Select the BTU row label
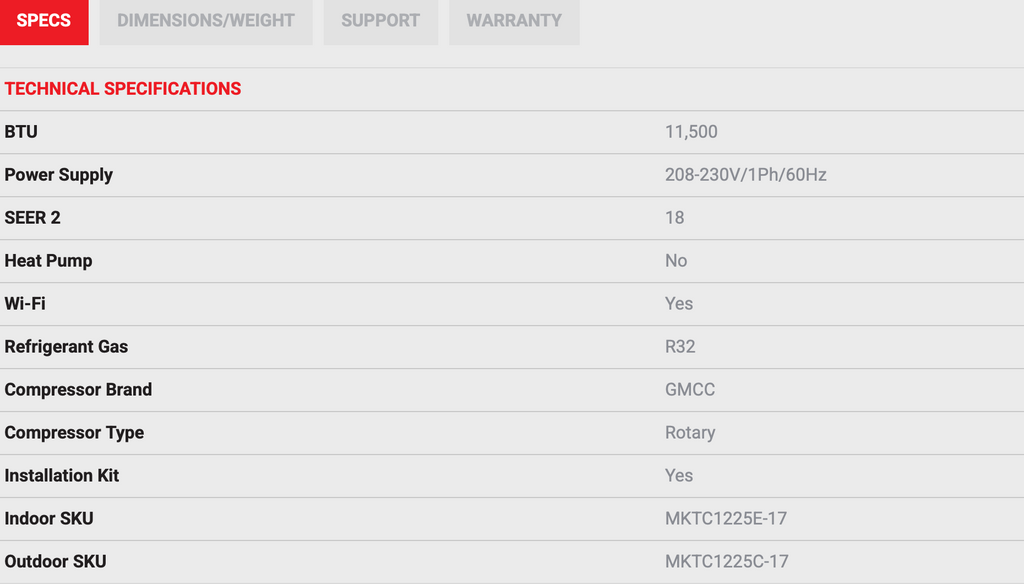 tap(22, 131)
